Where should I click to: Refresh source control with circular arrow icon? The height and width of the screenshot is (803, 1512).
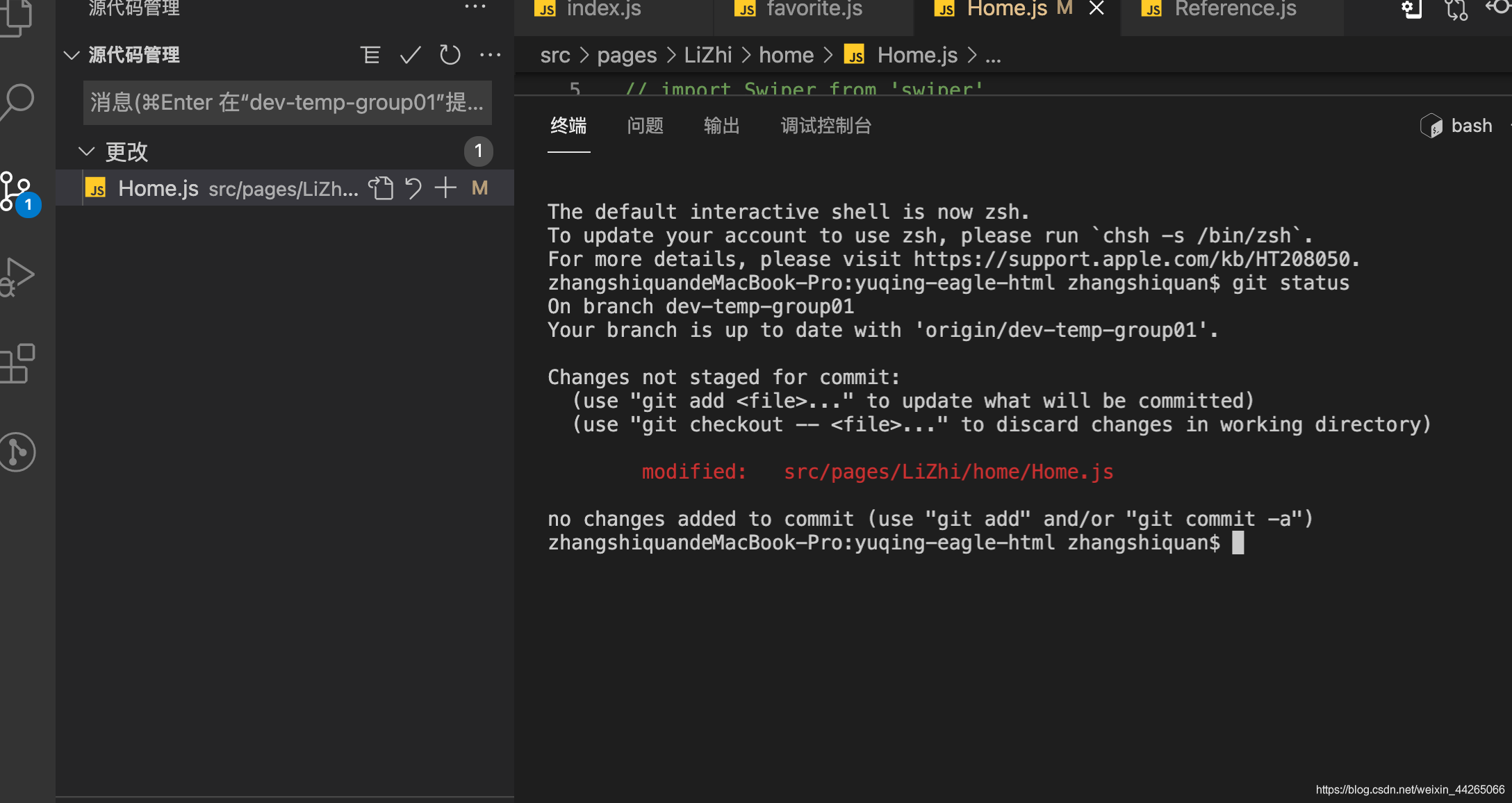click(x=450, y=55)
